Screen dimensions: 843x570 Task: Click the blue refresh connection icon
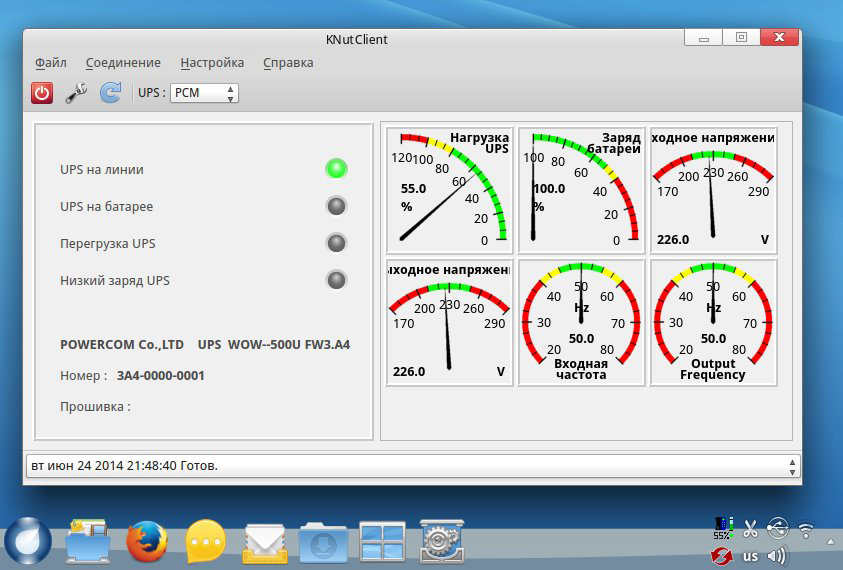(110, 93)
